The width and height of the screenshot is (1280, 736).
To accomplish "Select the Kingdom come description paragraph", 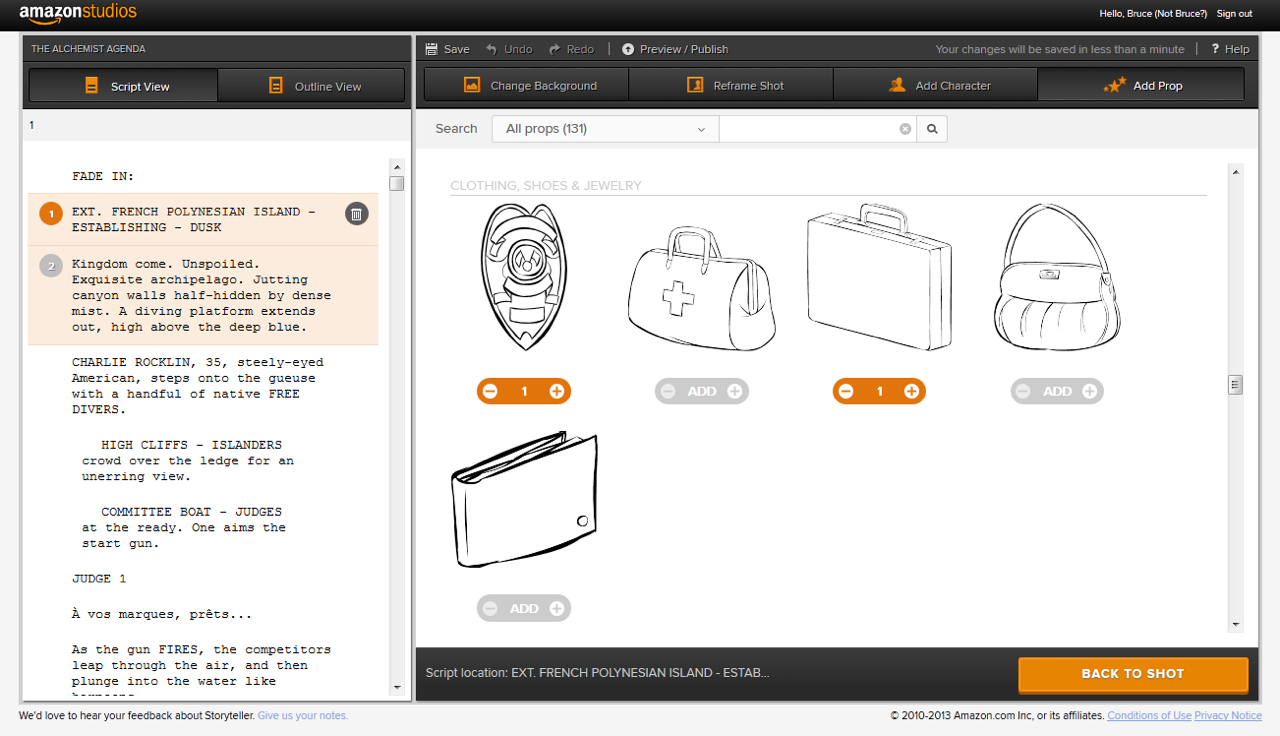I will point(201,295).
